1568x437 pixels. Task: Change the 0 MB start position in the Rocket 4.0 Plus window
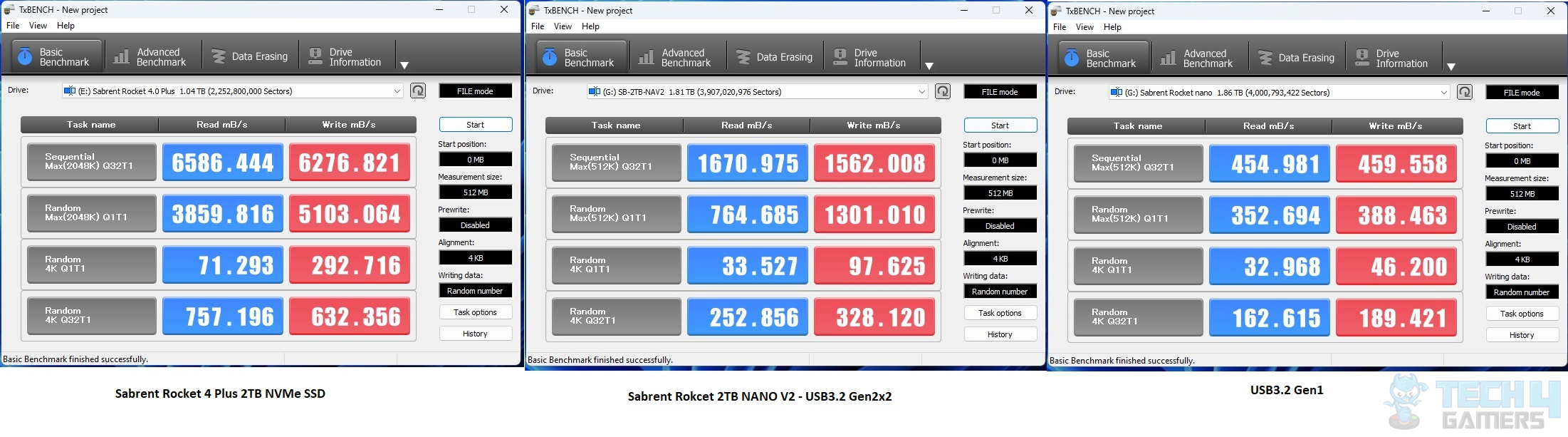[476, 160]
